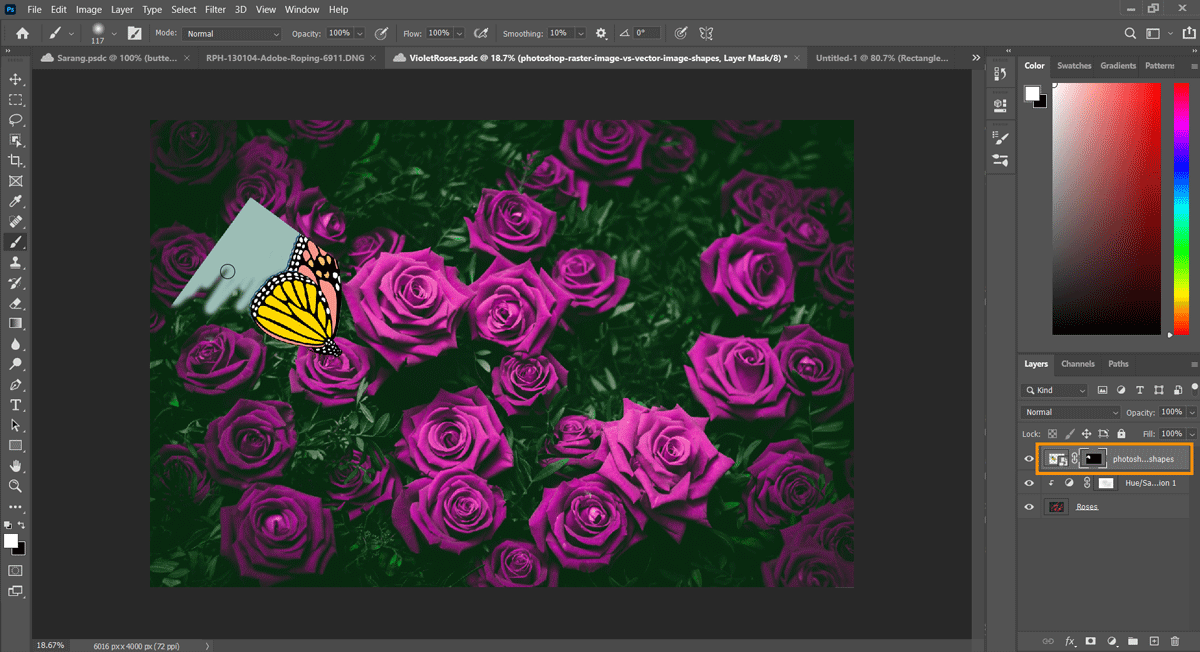Activate the Crop tool

click(x=15, y=160)
